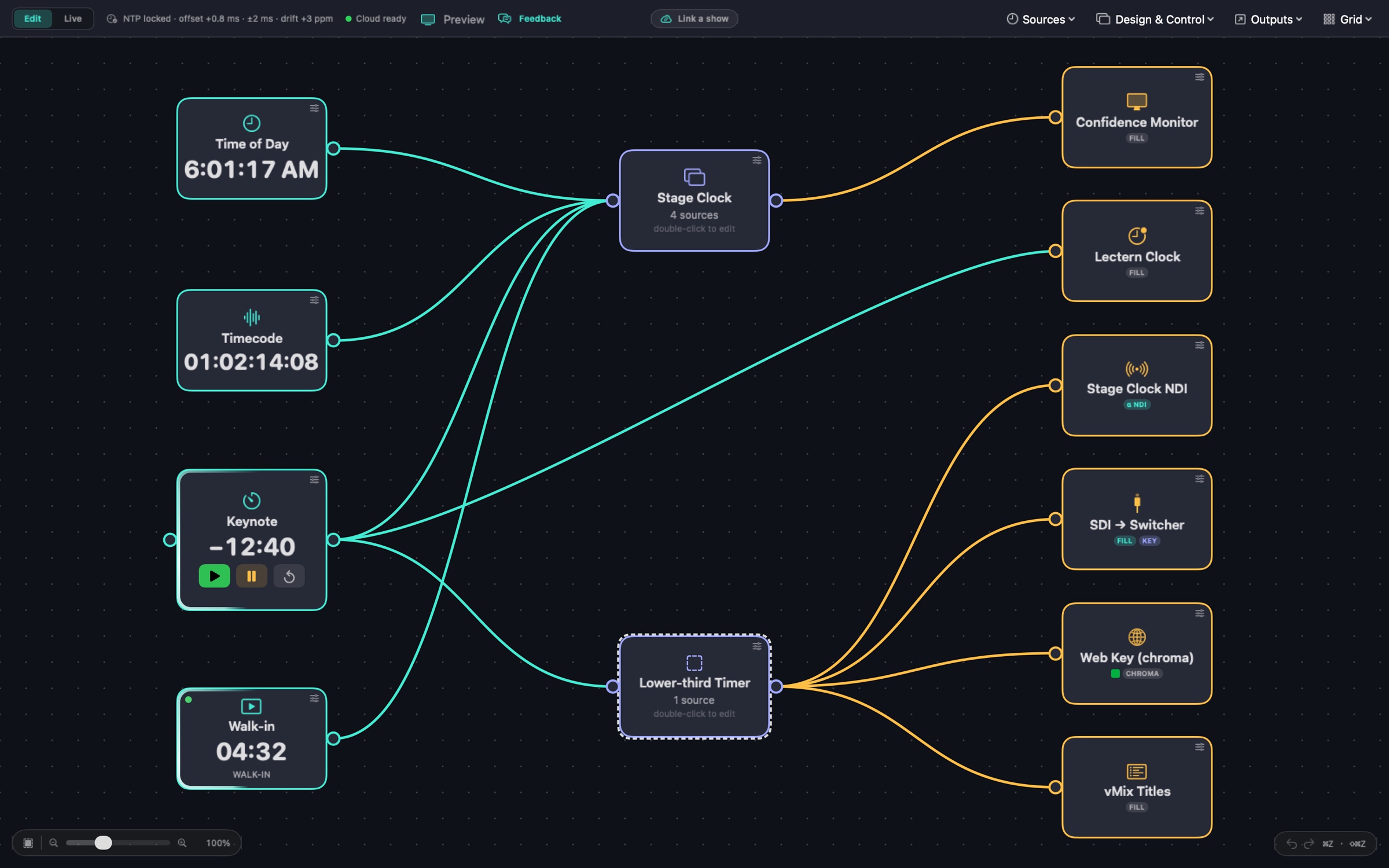Click the Stage Clock output port
Screen dimensions: 1389x868
tap(776, 200)
